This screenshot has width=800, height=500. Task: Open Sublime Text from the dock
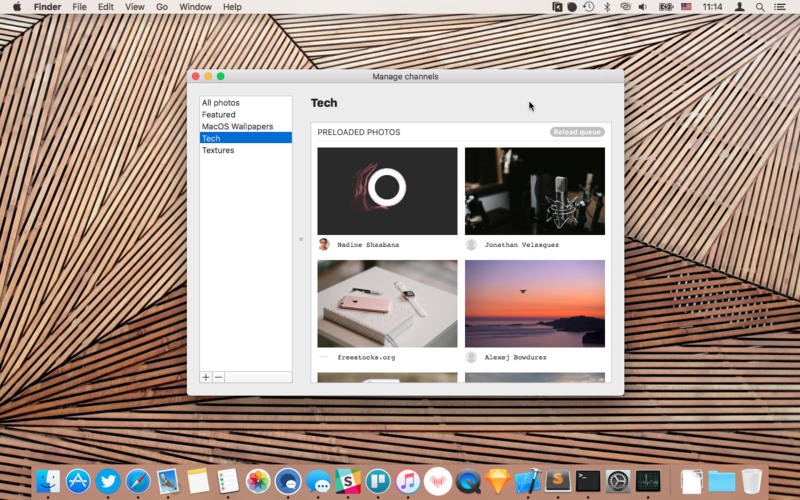click(558, 481)
